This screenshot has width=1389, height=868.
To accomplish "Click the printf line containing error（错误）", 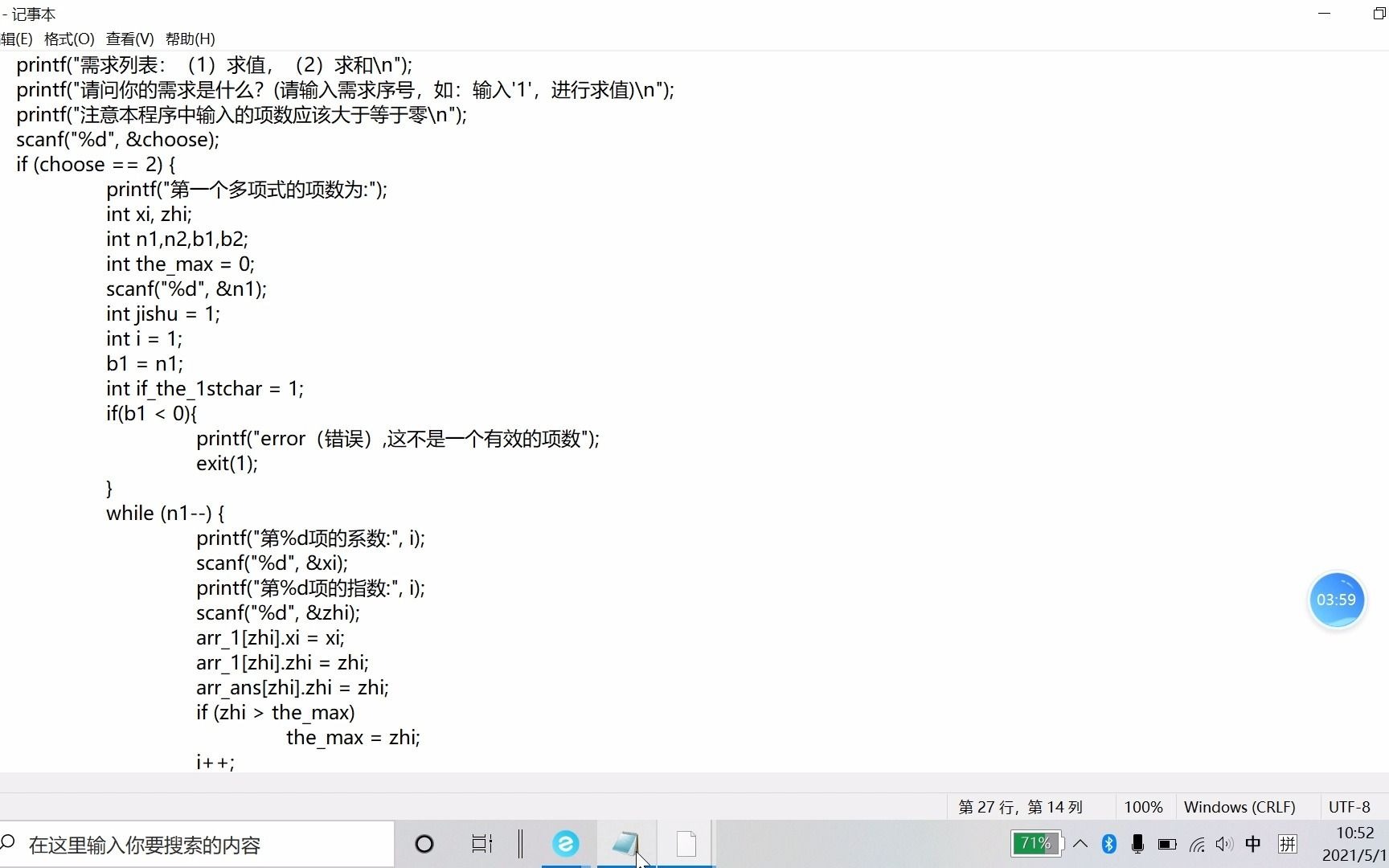I will coord(398,438).
